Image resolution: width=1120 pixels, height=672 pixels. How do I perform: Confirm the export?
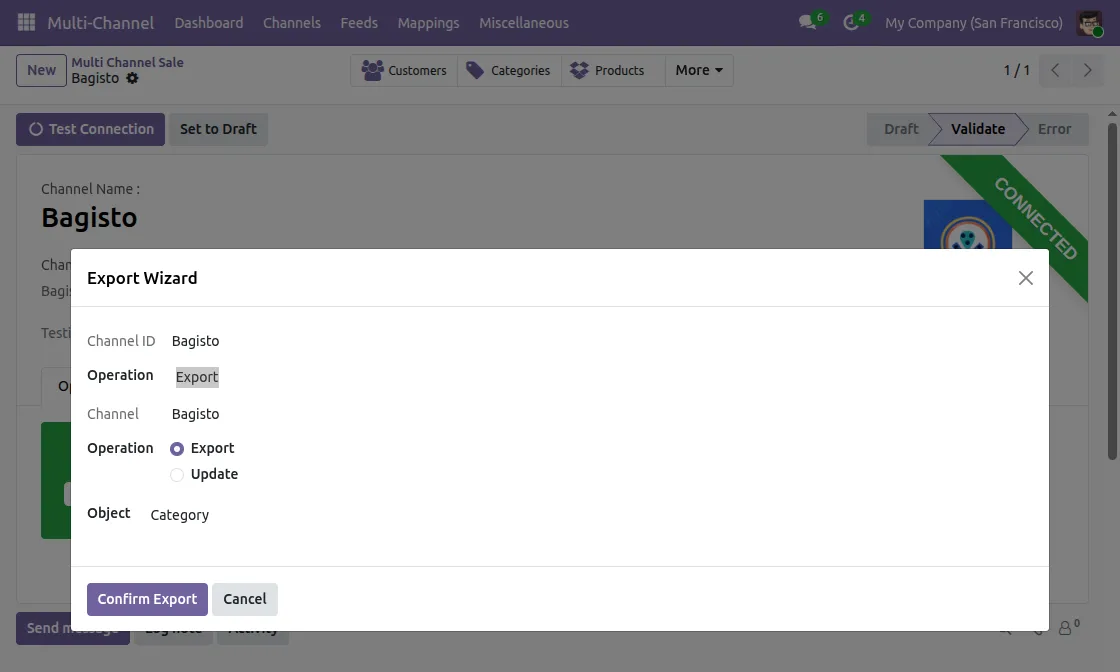point(147,599)
